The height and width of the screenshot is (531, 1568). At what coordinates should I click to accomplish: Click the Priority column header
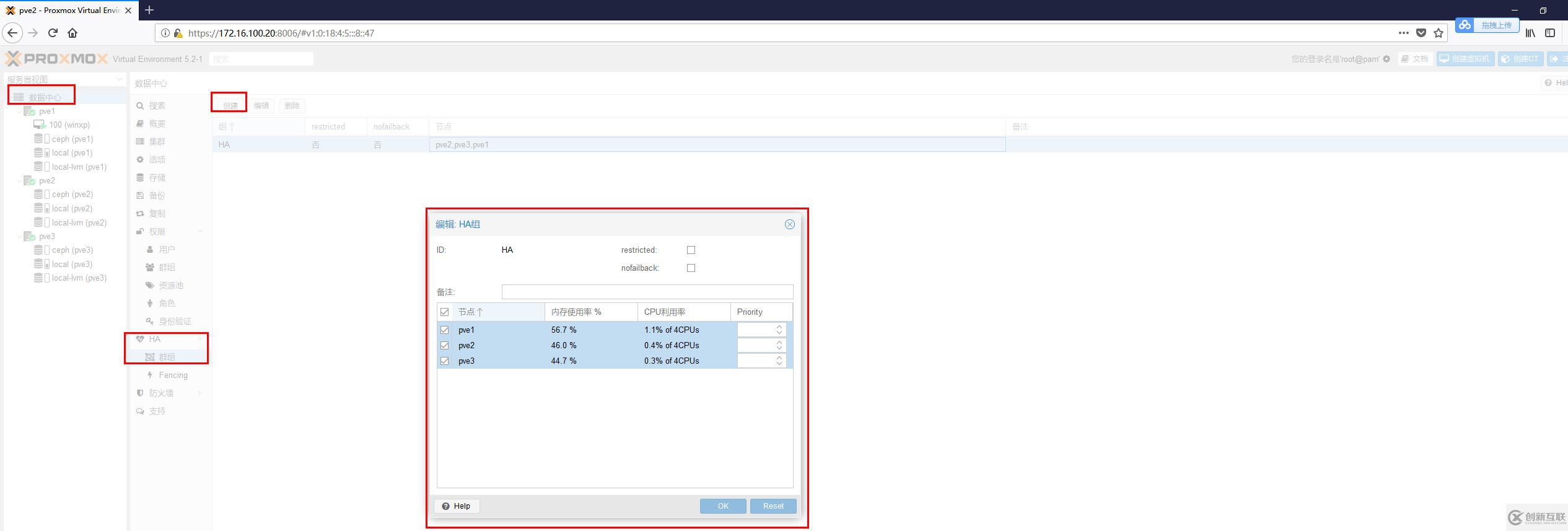[x=761, y=312]
